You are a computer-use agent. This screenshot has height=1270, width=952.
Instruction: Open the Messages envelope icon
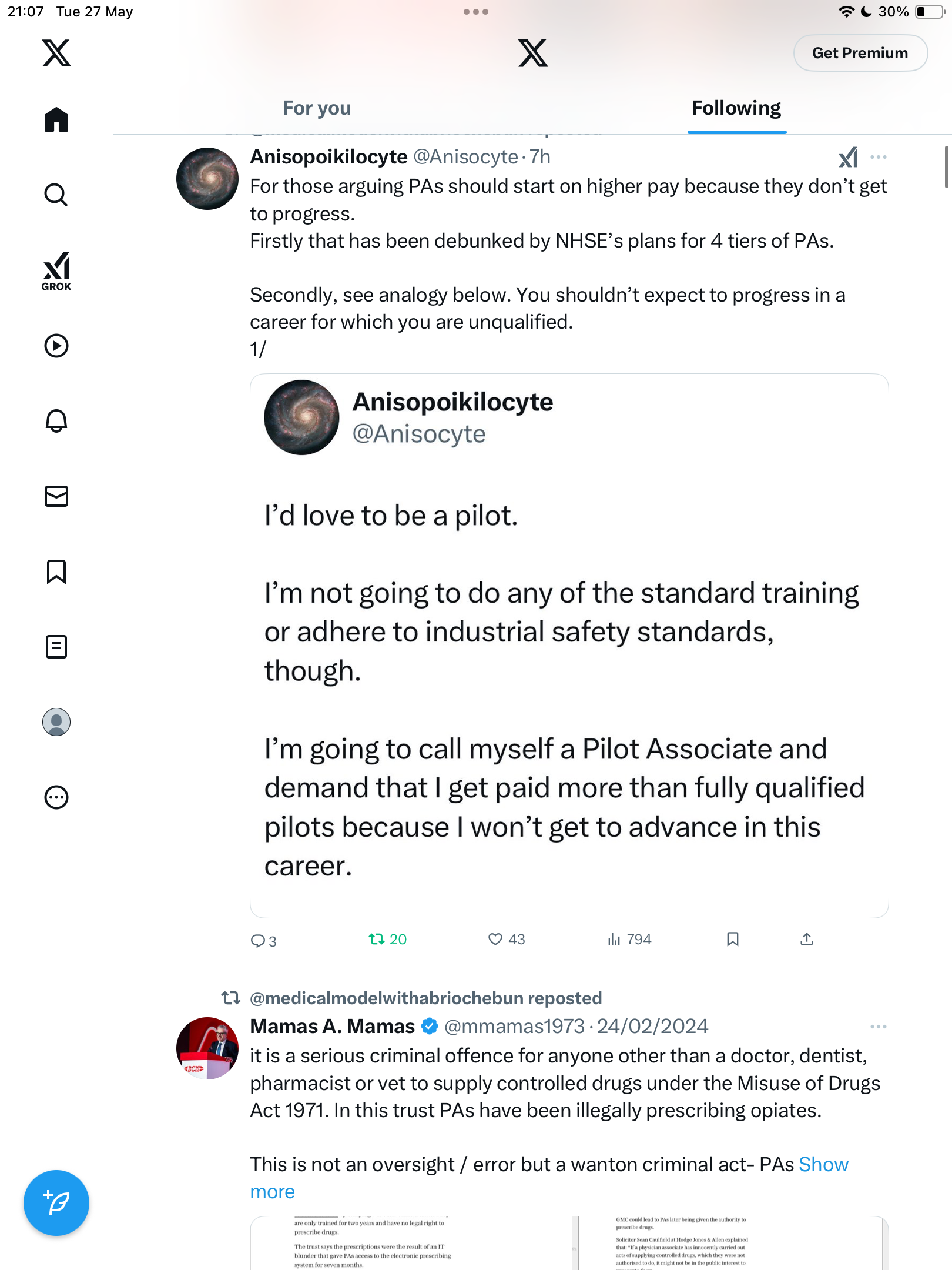56,496
